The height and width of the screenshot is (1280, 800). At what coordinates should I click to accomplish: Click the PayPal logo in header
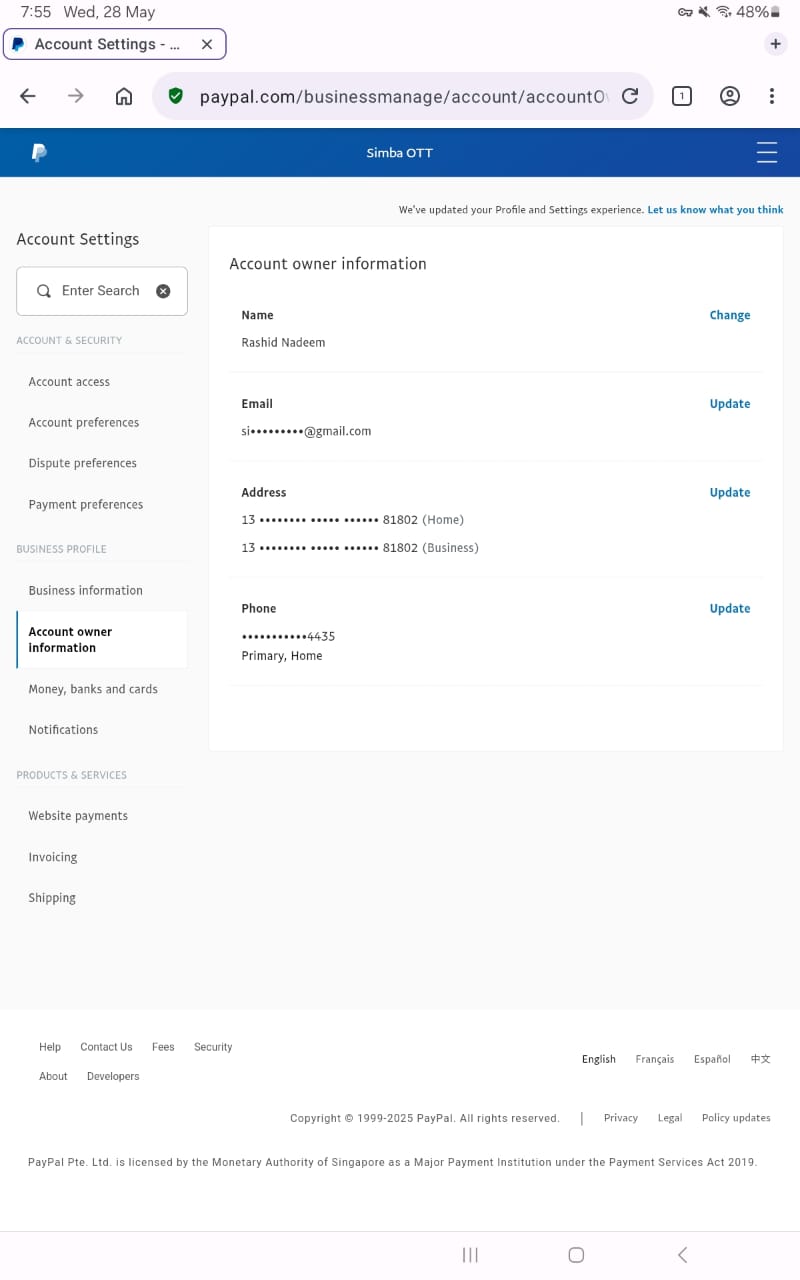[x=39, y=153]
